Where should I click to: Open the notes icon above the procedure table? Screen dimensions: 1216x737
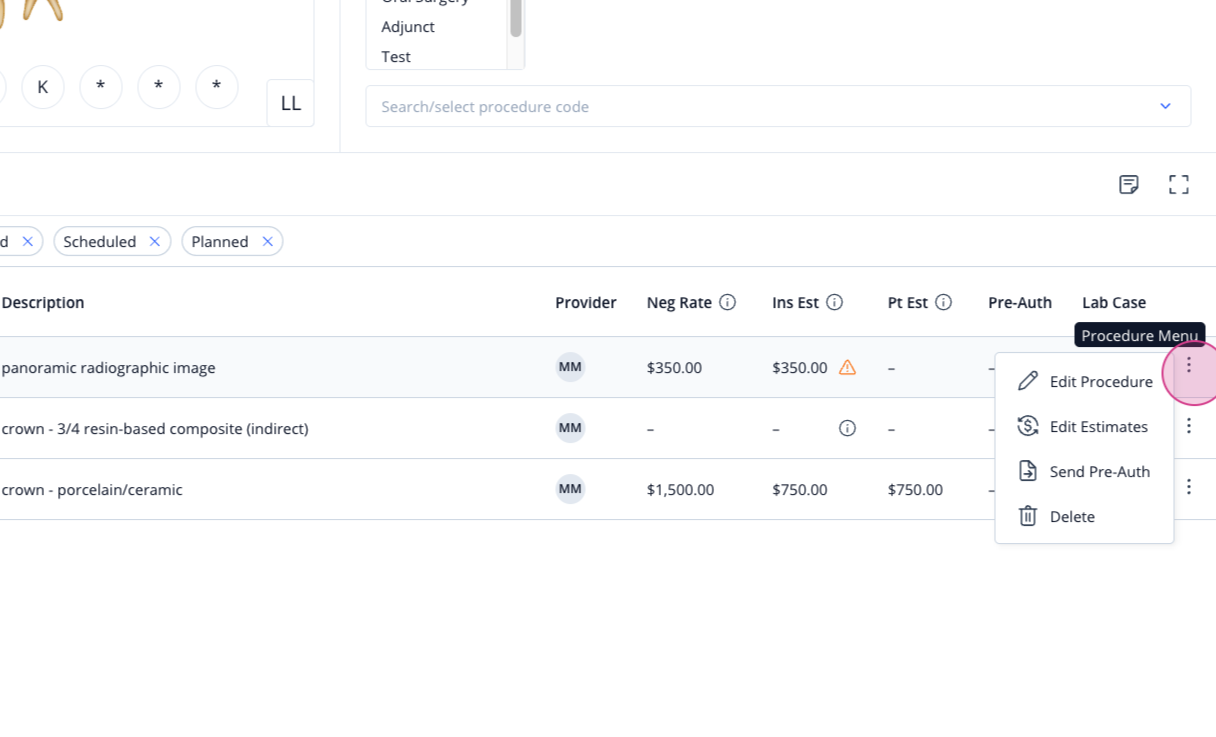(x=1129, y=184)
